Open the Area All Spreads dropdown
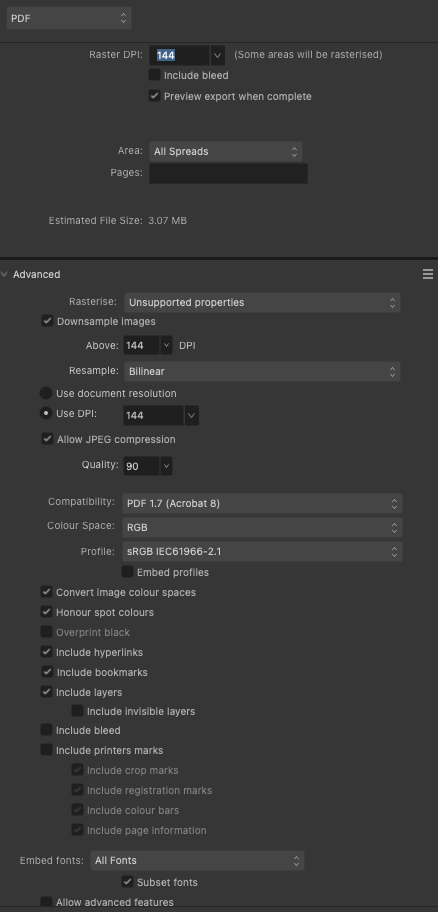Viewport: 438px width, 912px height. [x=226, y=151]
